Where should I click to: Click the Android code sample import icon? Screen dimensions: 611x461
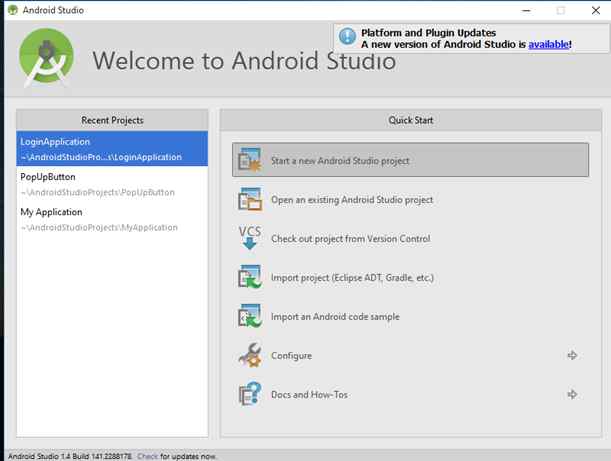tap(250, 316)
